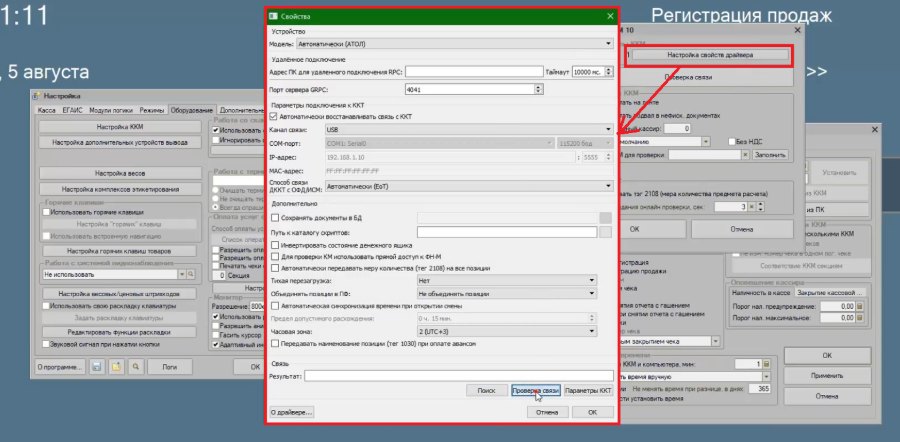Click the calculator icon beside Порог нал. максимальное
The height and width of the screenshot is (442, 900).
point(860,318)
